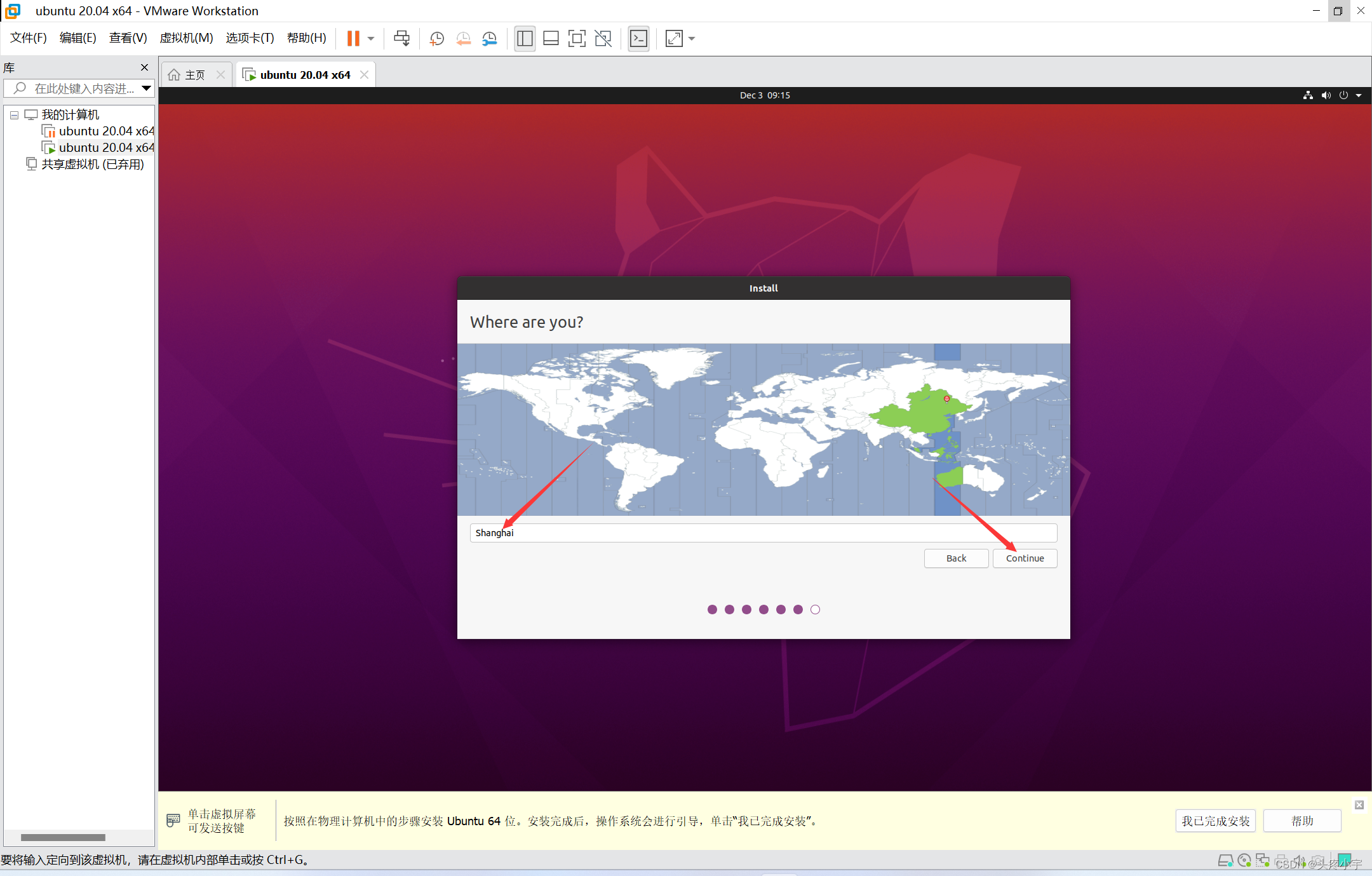
Task: Open the stretch display dropdown arrow
Action: pyautogui.click(x=692, y=39)
